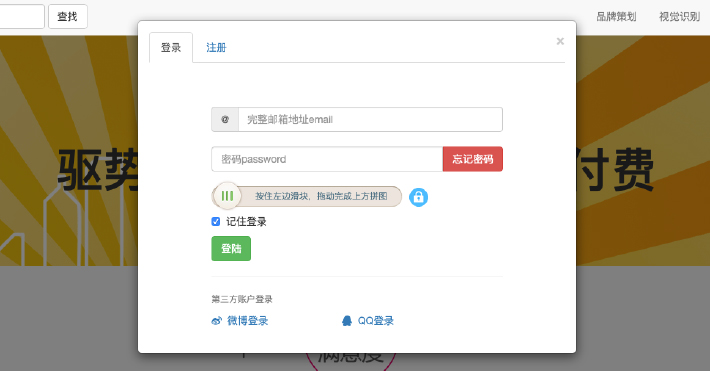
Task: Click the 第三方账户登录 label text
Action: [242, 299]
